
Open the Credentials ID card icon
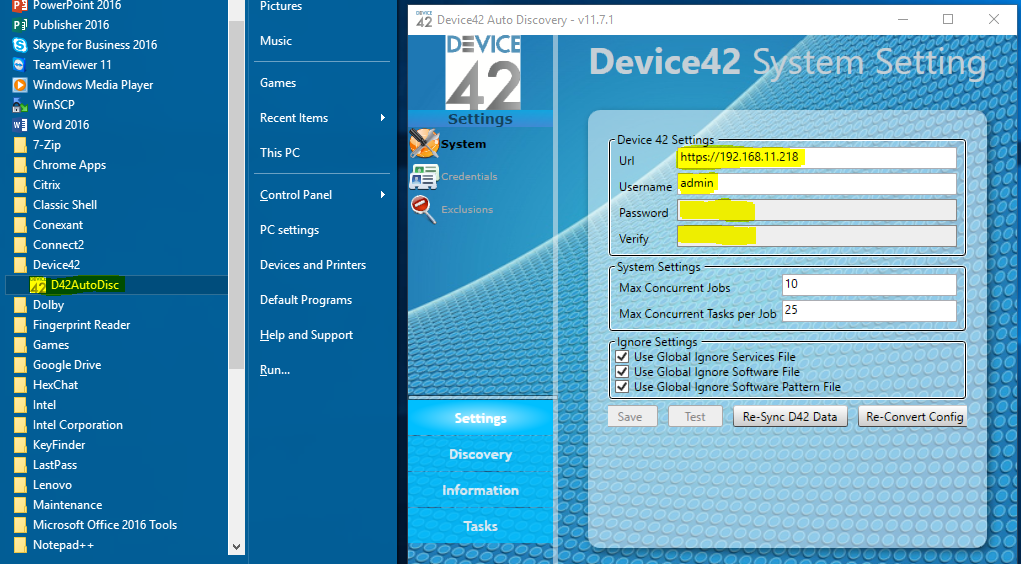[x=423, y=176]
